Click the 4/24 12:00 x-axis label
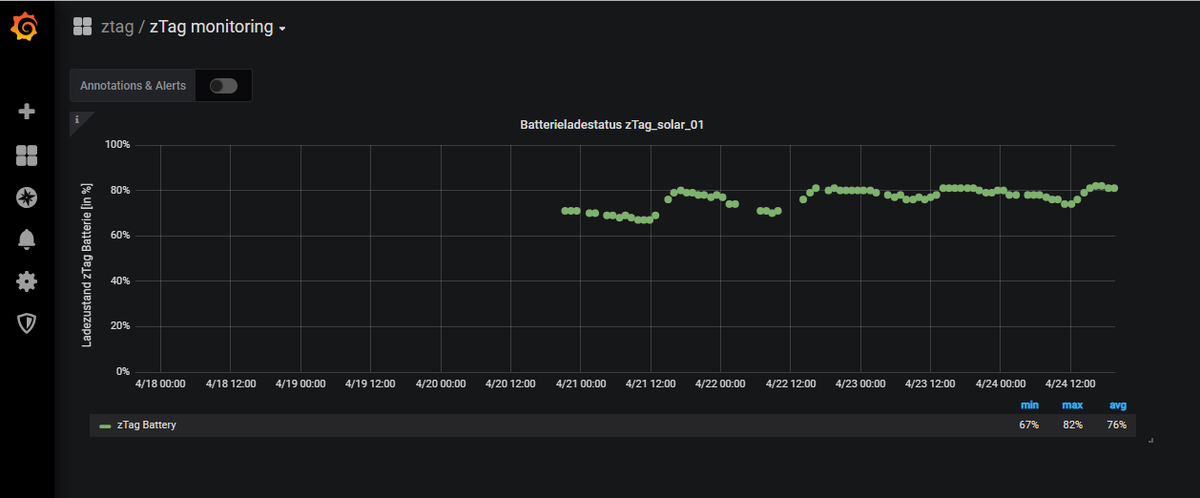This screenshot has height=498, width=1200. tap(1070, 383)
